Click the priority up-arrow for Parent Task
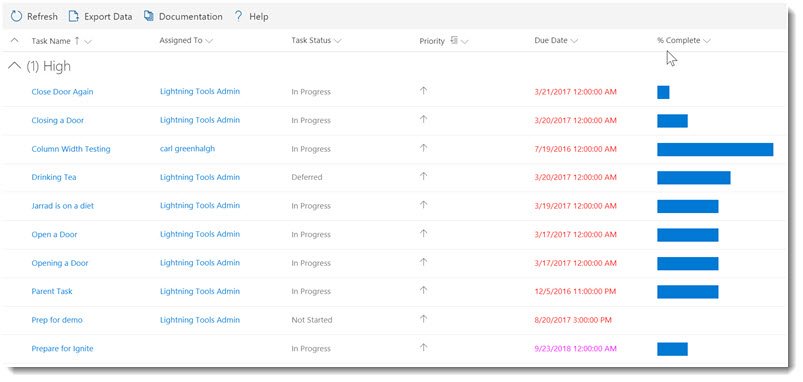 click(423, 291)
